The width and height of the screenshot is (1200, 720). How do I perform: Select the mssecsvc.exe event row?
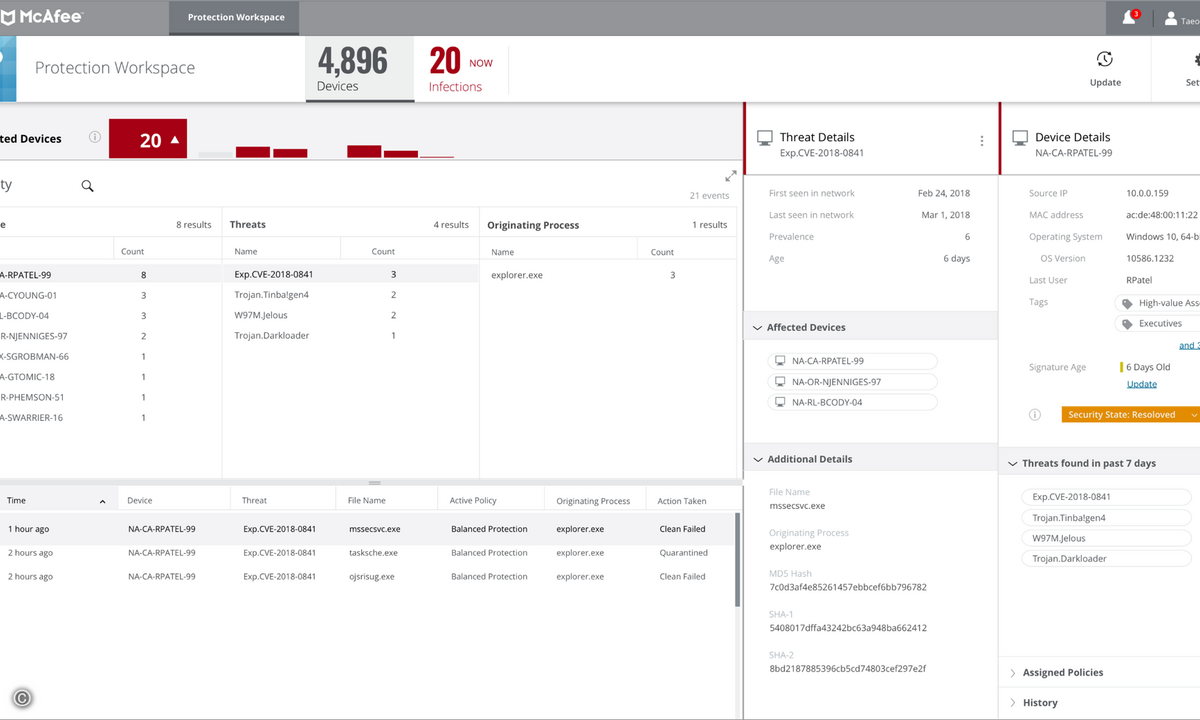(367, 529)
